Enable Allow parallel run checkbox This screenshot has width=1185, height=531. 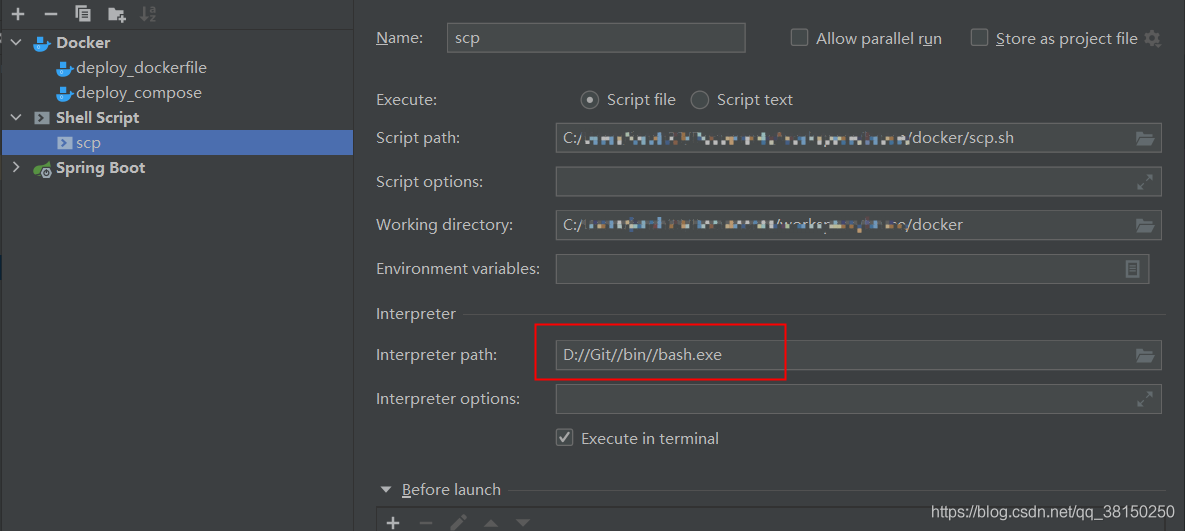pos(799,38)
